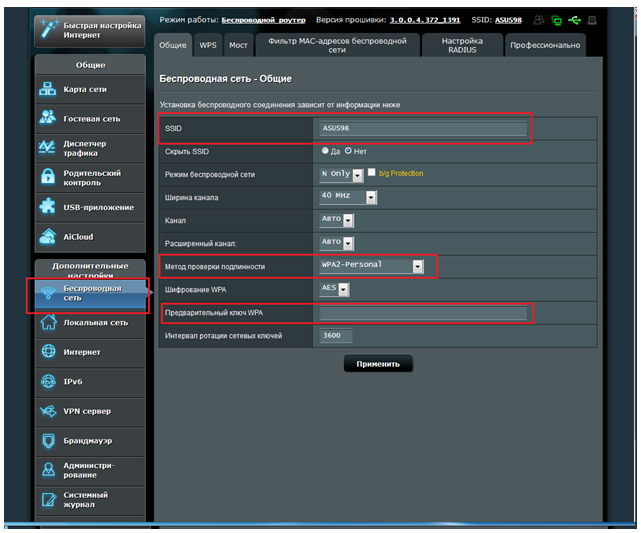
Task: Open the wireless MAC filter tab
Action: point(337,45)
